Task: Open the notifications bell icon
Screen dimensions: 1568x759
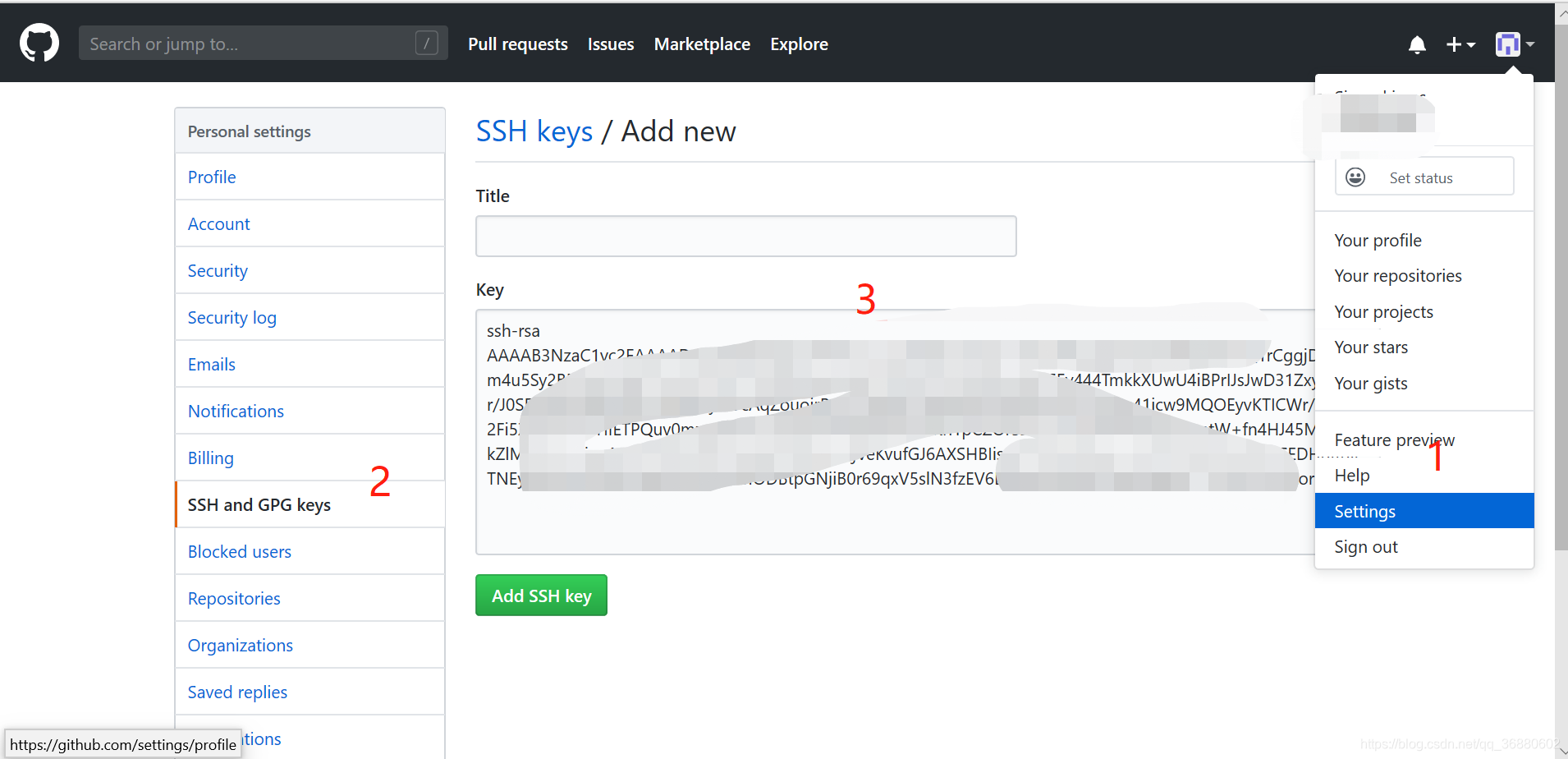Action: [1417, 44]
